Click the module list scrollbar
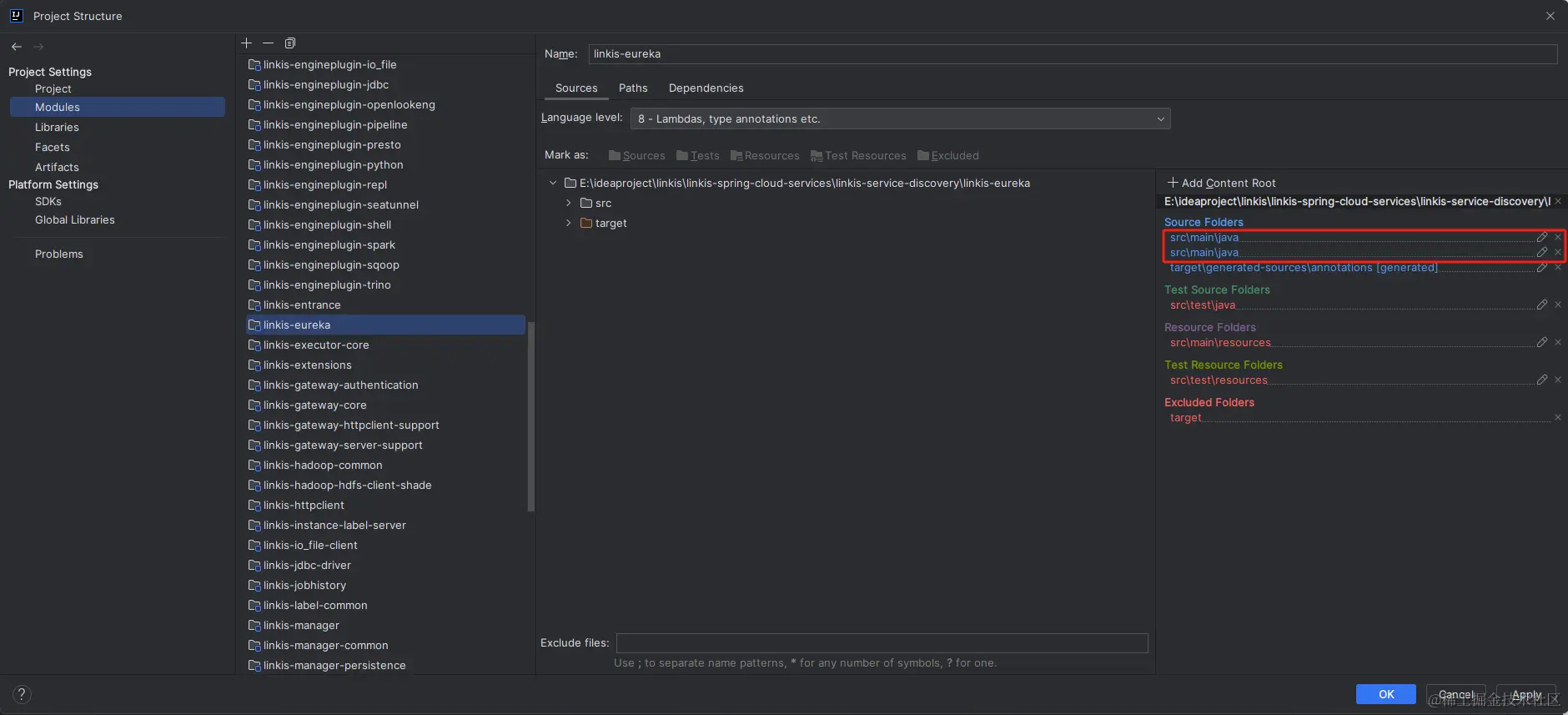Screen dimensions: 1568x715 [x=531, y=416]
